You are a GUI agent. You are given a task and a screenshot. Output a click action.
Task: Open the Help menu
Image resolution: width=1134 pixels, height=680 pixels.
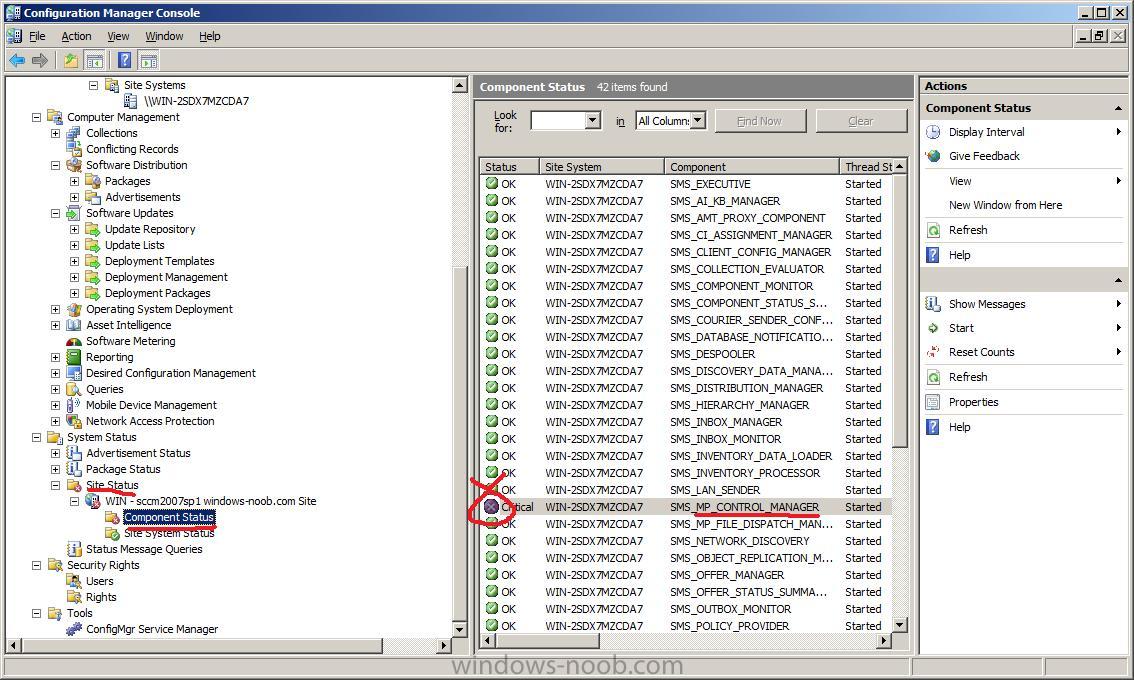210,36
